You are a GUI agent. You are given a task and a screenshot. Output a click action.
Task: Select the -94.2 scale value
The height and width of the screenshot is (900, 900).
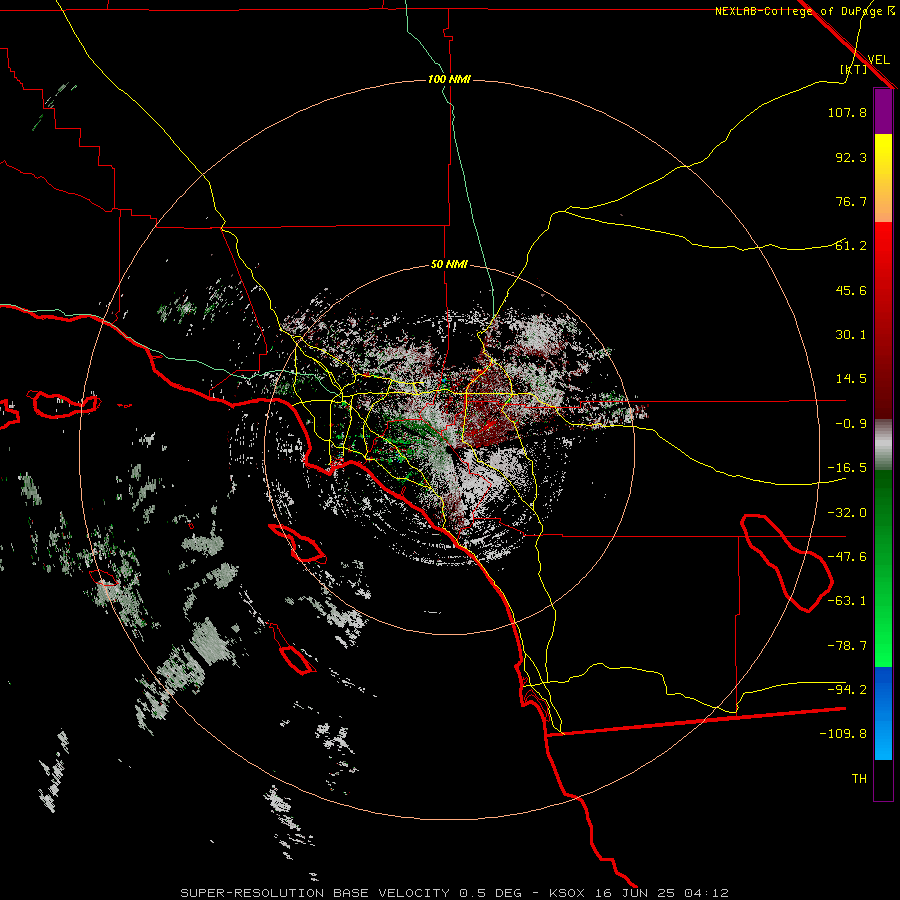point(847,690)
